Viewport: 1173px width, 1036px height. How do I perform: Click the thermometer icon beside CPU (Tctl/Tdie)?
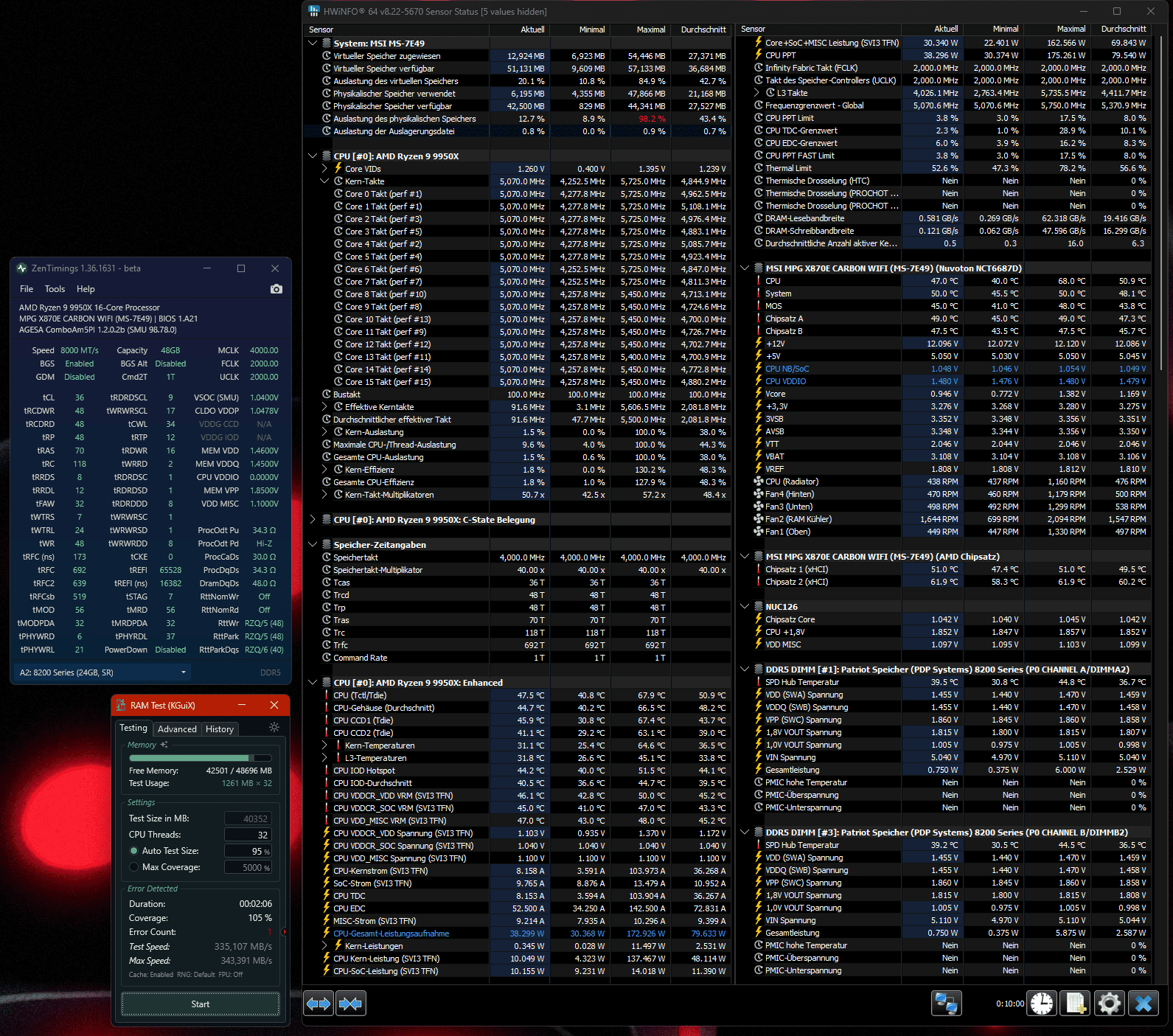327,695
